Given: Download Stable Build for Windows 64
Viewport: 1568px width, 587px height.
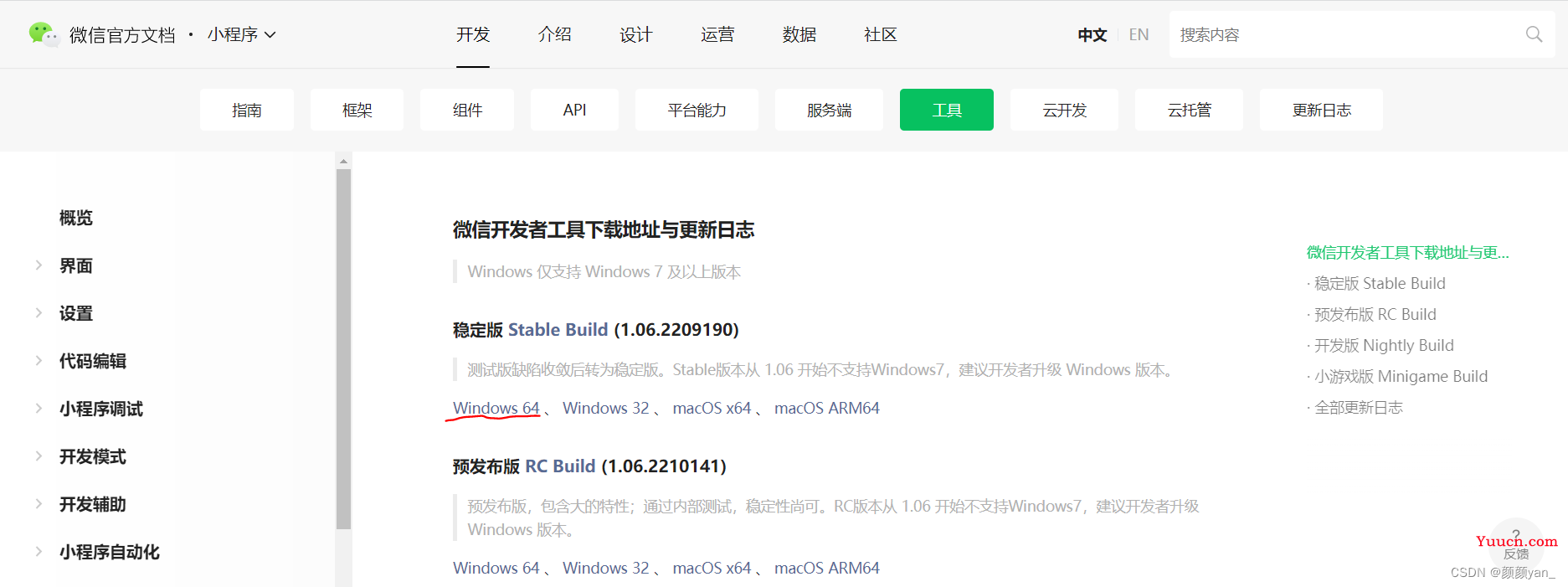Looking at the screenshot, I should point(496,408).
